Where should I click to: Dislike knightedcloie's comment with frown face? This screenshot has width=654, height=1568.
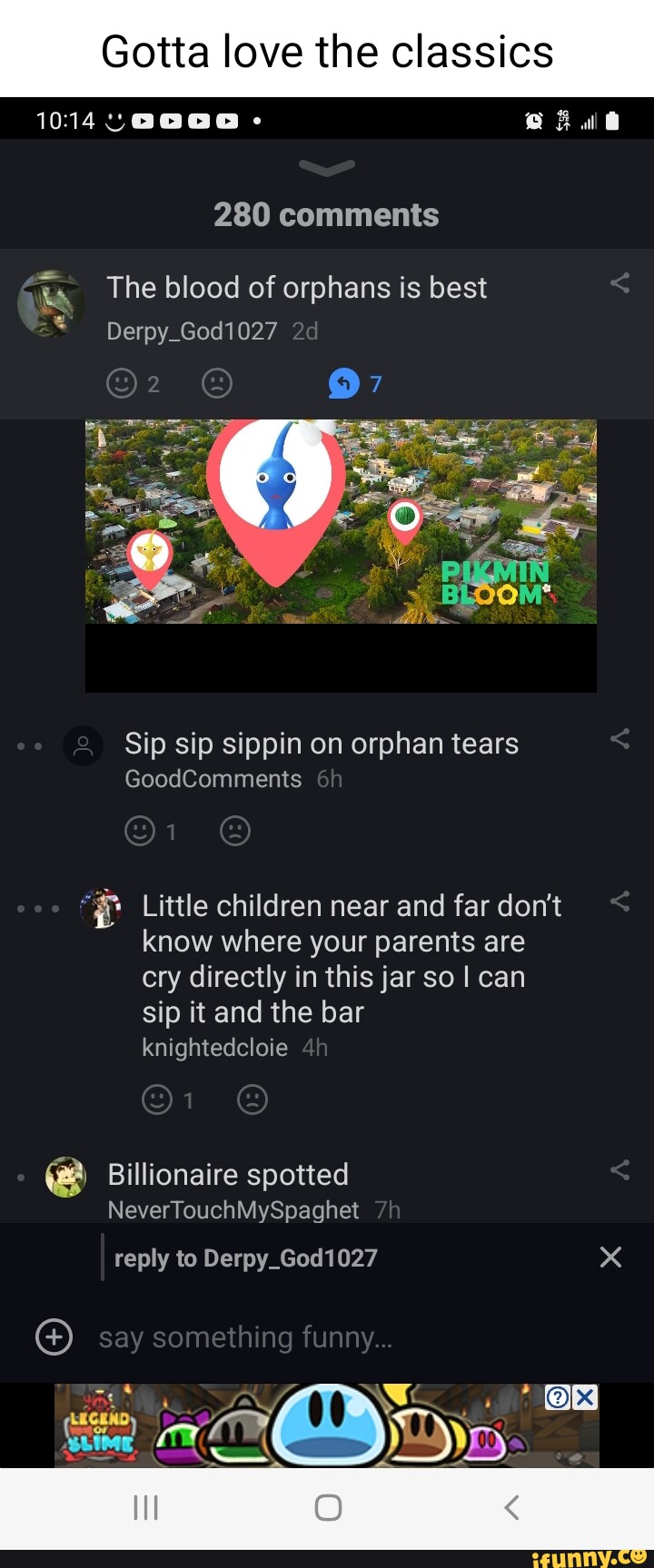pos(253,1100)
